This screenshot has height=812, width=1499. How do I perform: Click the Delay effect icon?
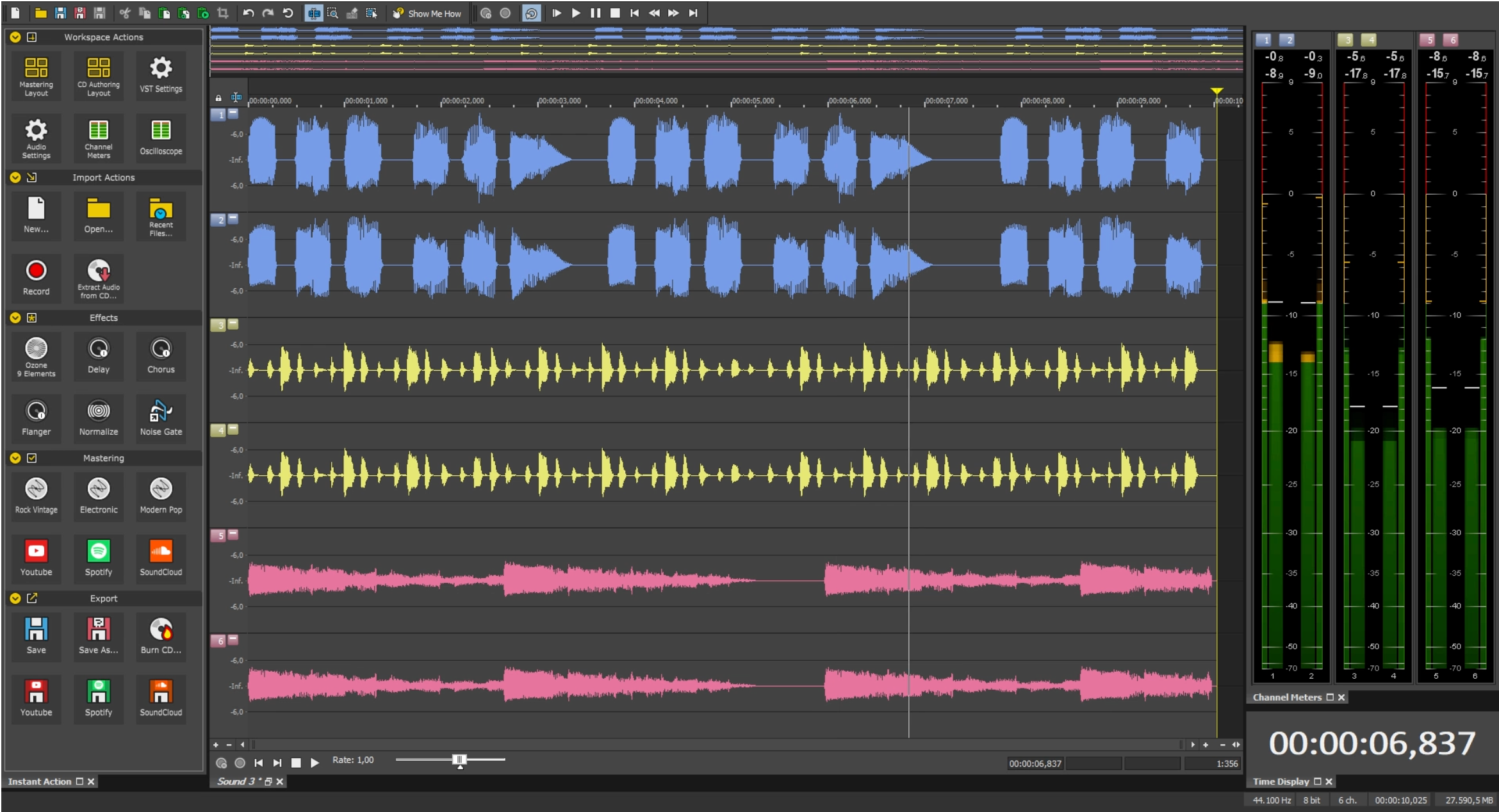[97, 356]
